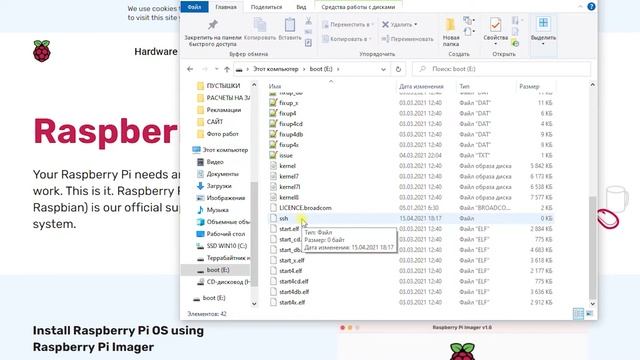Screen dimensions: 640x360
Task: Click the Удалить button in the ribbon
Action: coord(399,25)
